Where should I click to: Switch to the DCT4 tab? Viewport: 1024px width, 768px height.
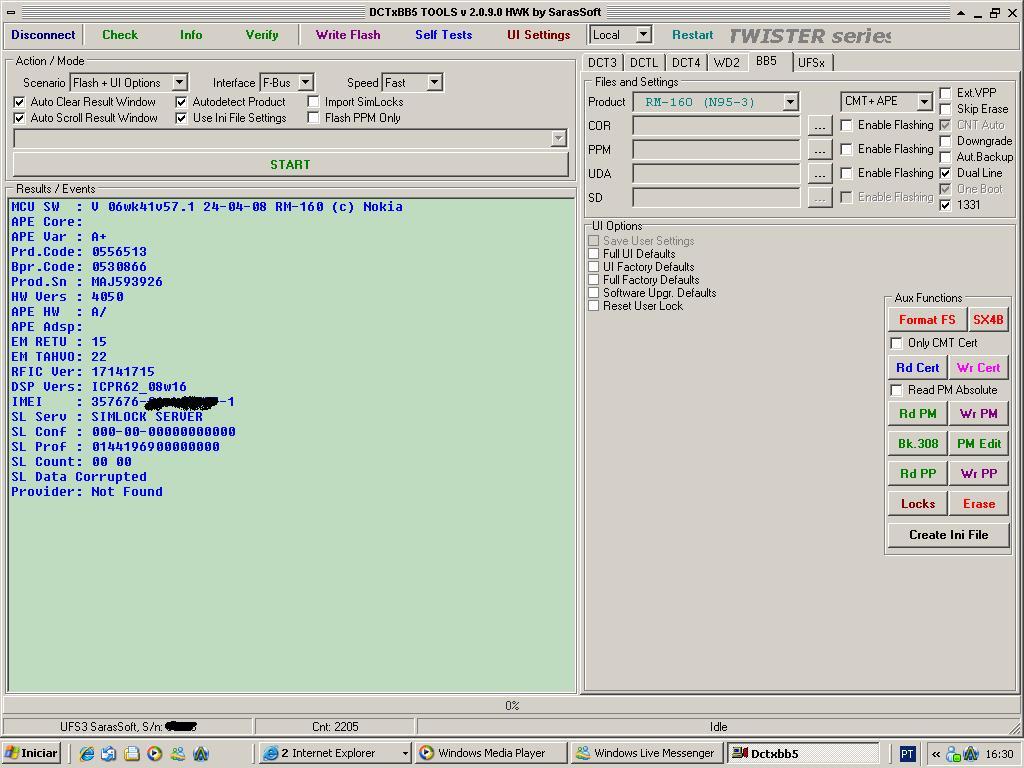pyautogui.click(x=686, y=63)
